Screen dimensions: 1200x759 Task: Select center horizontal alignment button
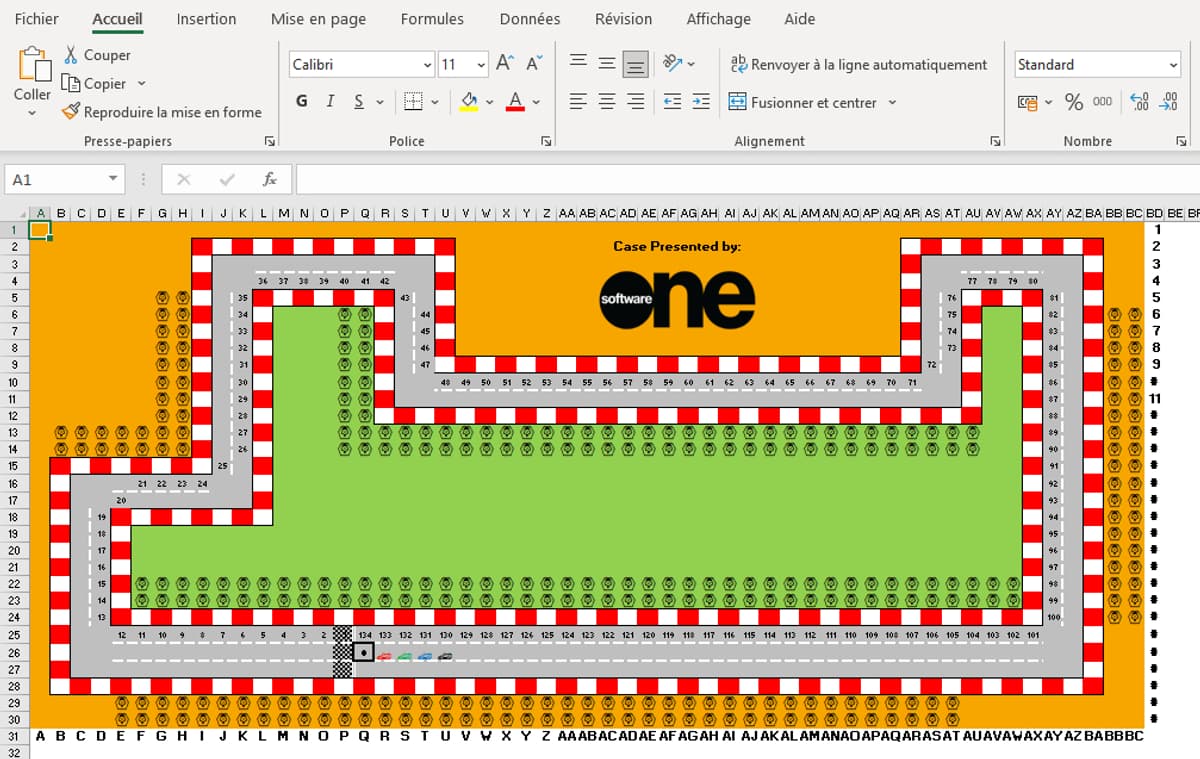pos(606,102)
